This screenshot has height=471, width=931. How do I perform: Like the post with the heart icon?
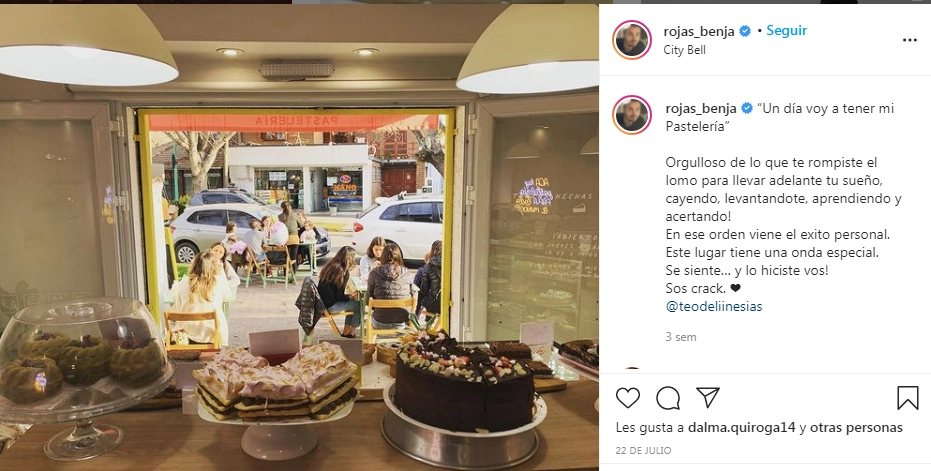pyautogui.click(x=627, y=398)
